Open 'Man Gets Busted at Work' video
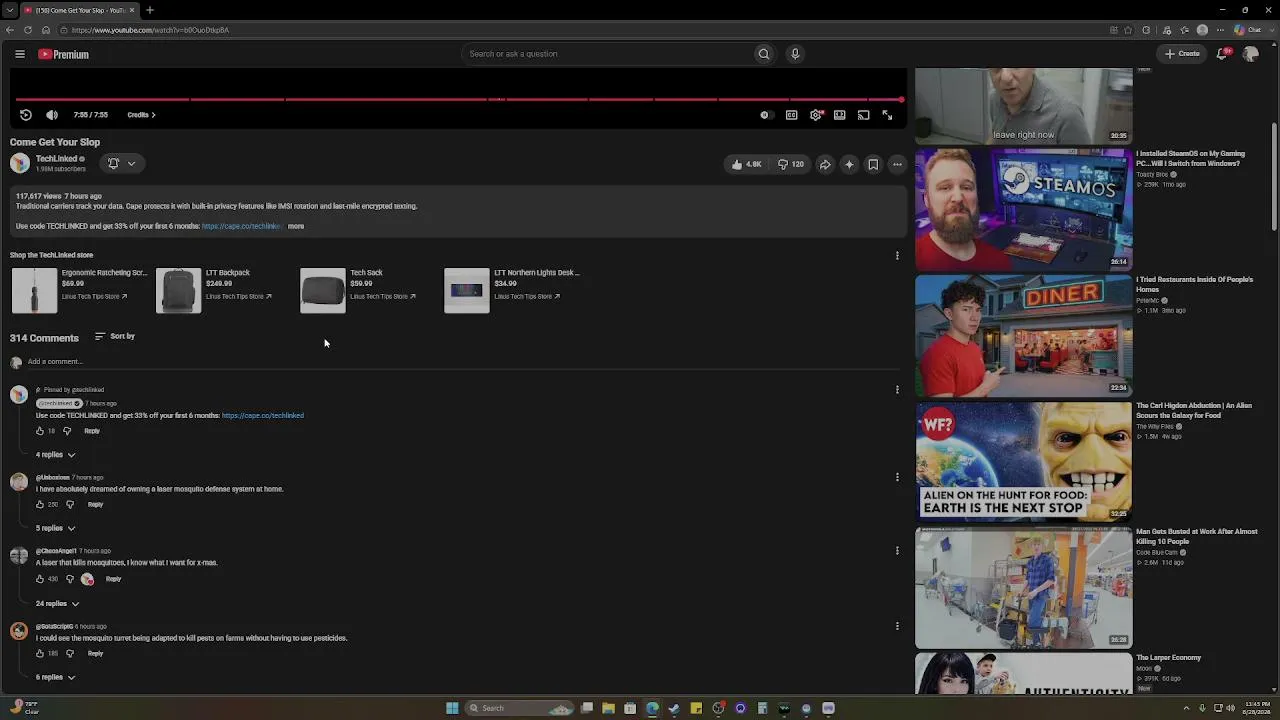 1024,588
